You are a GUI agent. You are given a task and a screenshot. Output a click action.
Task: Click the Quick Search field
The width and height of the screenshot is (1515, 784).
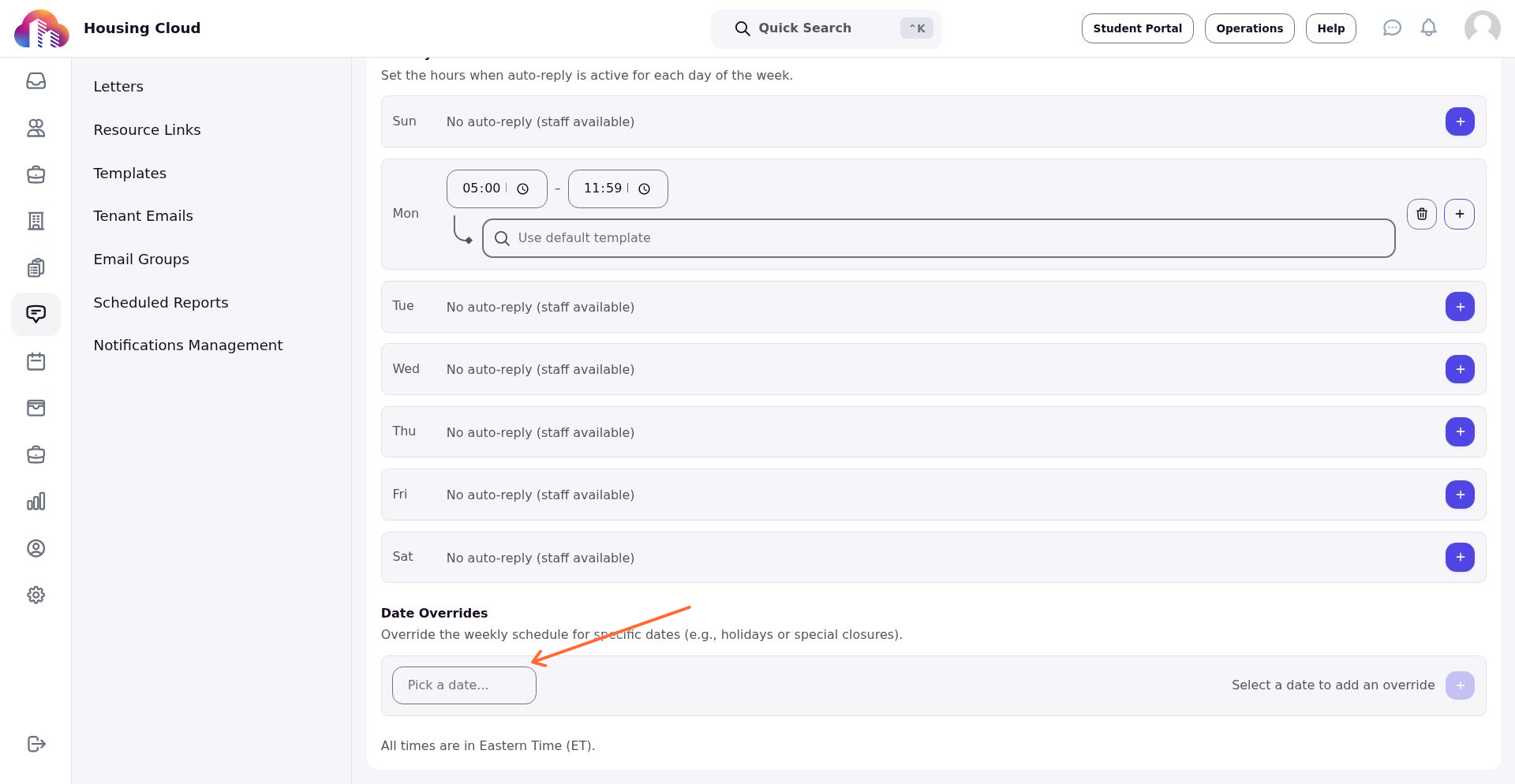pos(825,28)
